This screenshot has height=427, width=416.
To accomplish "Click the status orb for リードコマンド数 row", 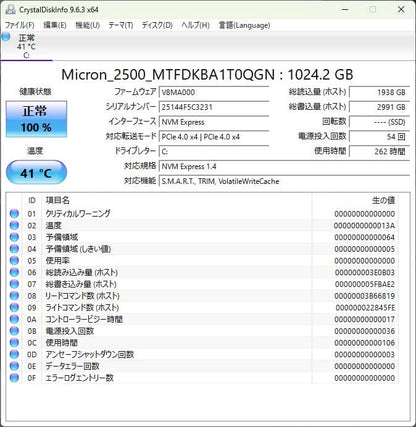I will click(14, 296).
